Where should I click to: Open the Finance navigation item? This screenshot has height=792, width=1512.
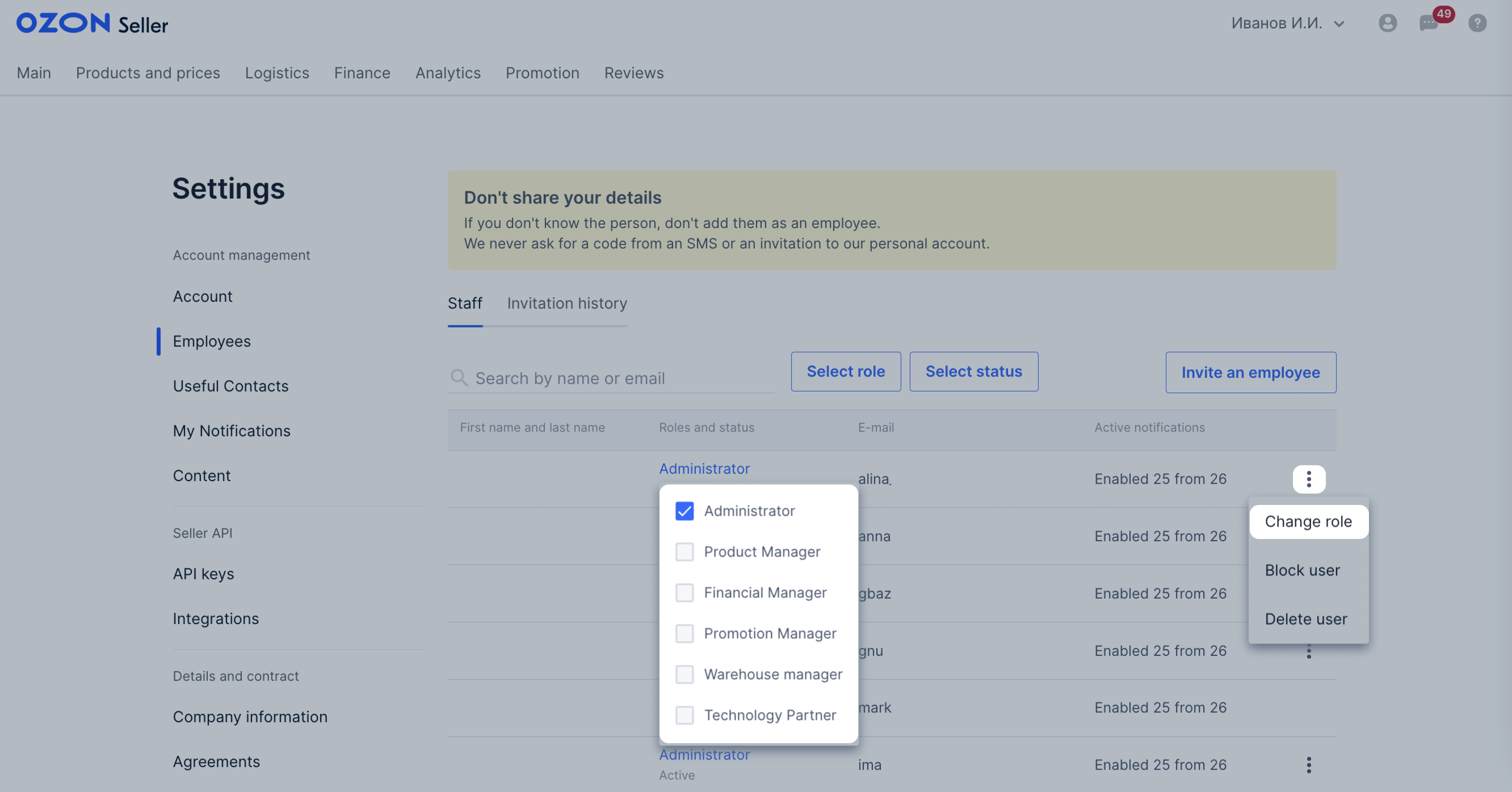(362, 73)
